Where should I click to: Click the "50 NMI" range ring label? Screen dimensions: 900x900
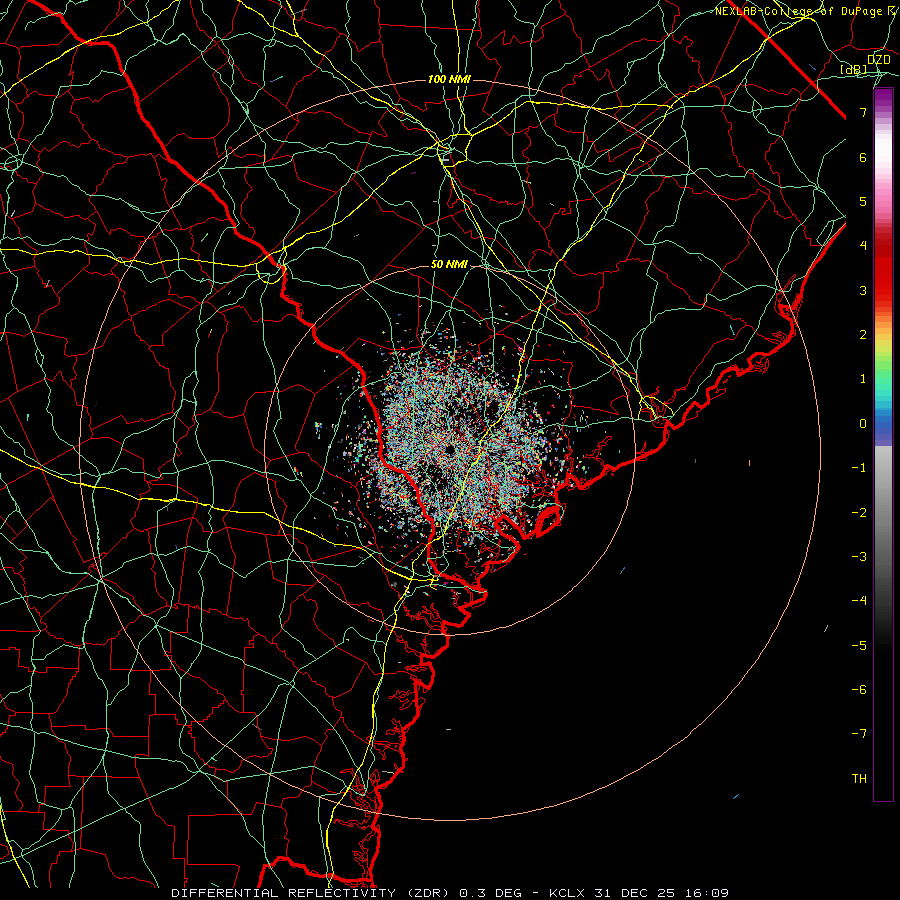point(449,265)
